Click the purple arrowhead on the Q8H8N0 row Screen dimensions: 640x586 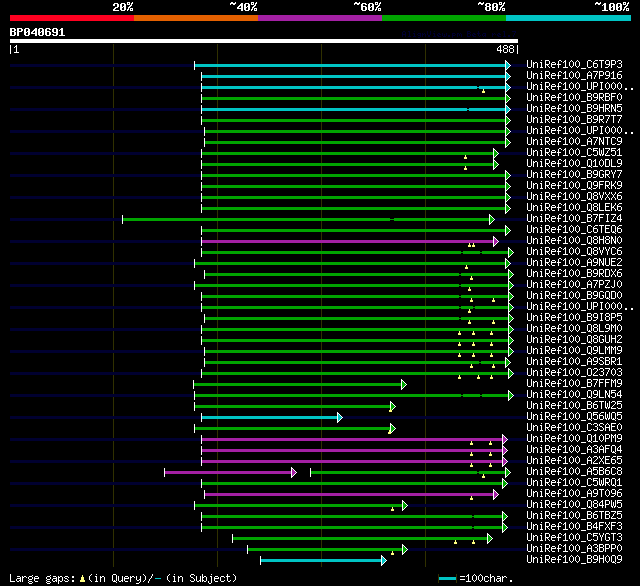[496, 241]
